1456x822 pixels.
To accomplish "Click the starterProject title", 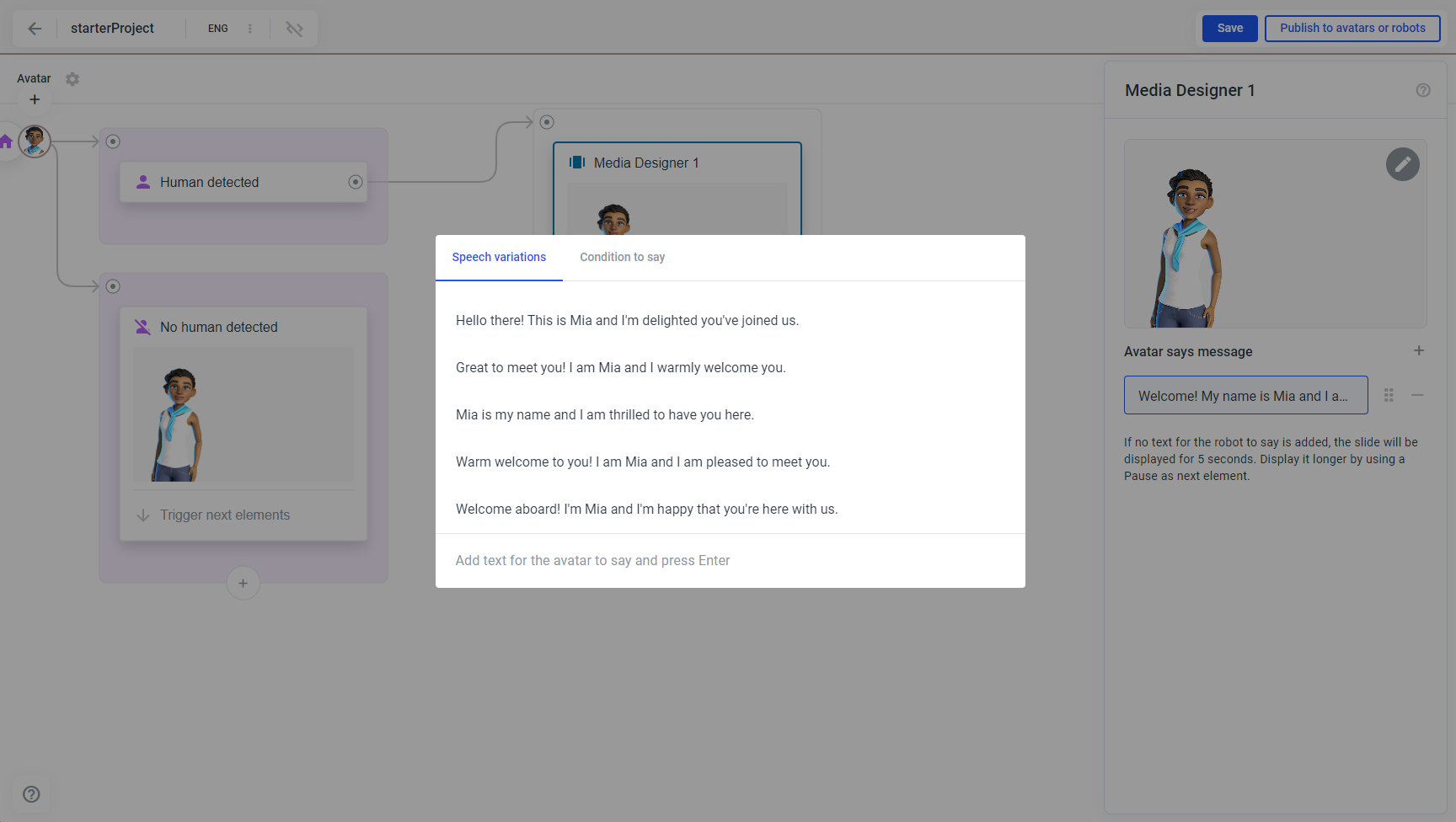I will coord(112,29).
